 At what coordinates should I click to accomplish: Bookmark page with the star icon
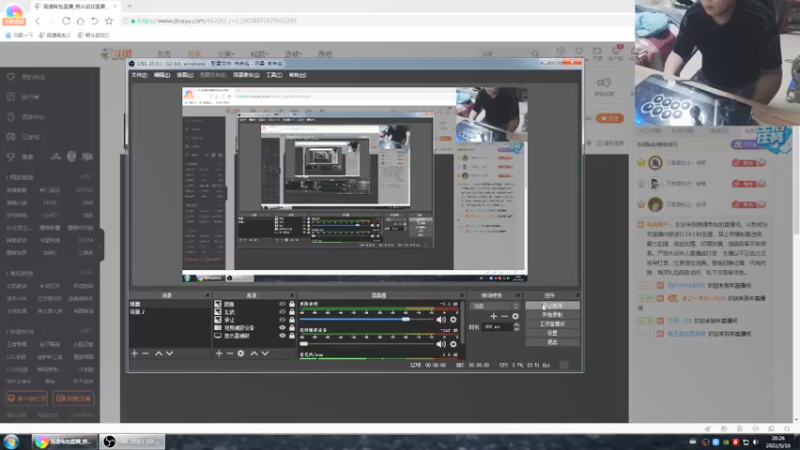(109, 21)
